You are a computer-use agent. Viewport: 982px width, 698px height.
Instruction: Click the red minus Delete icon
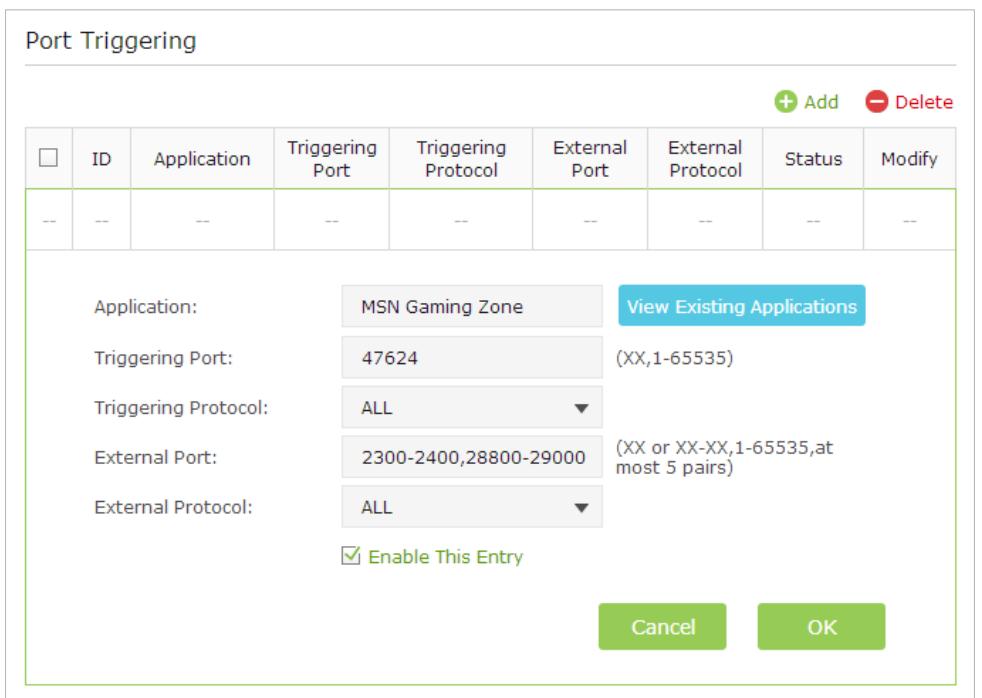click(876, 101)
